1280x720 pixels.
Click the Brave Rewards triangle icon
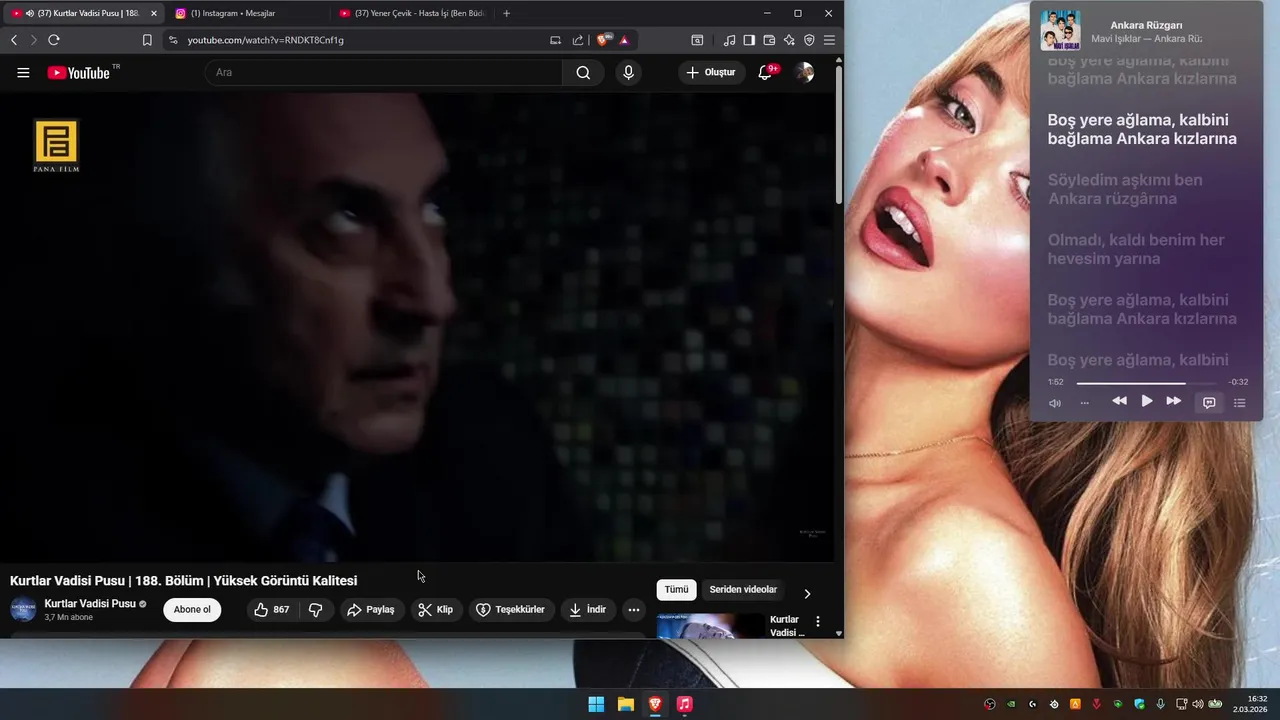pyautogui.click(x=624, y=40)
